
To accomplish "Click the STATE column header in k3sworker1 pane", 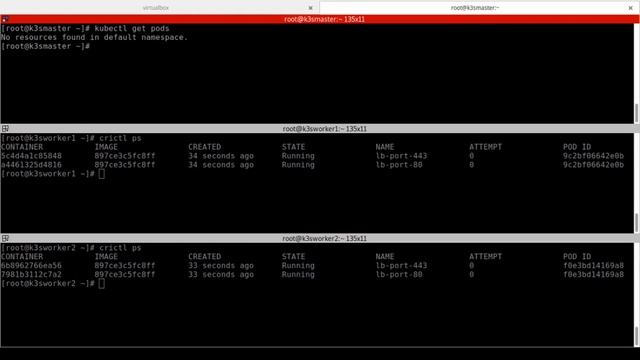I will (293, 147).
